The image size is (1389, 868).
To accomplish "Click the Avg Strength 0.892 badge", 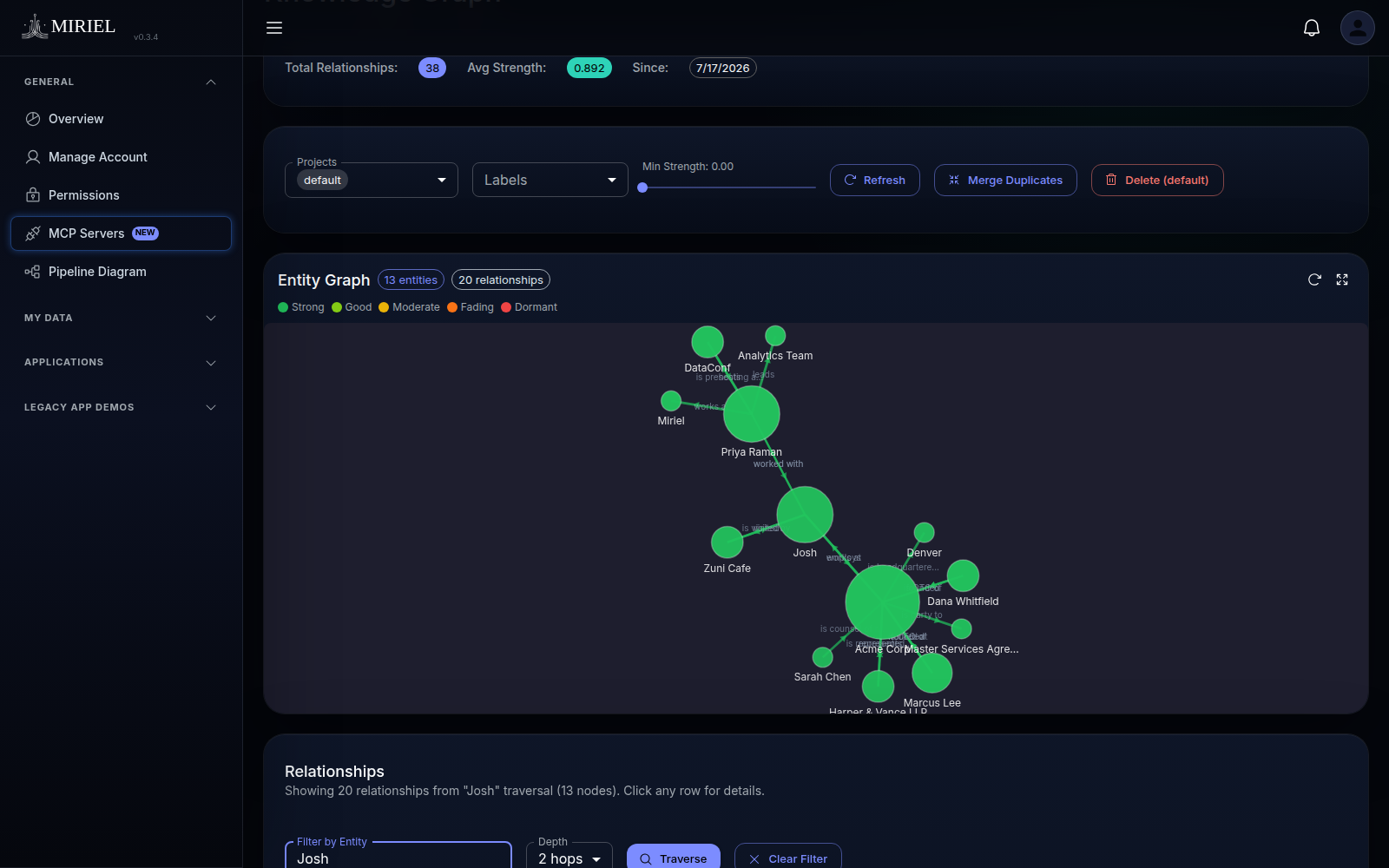I will 589,68.
